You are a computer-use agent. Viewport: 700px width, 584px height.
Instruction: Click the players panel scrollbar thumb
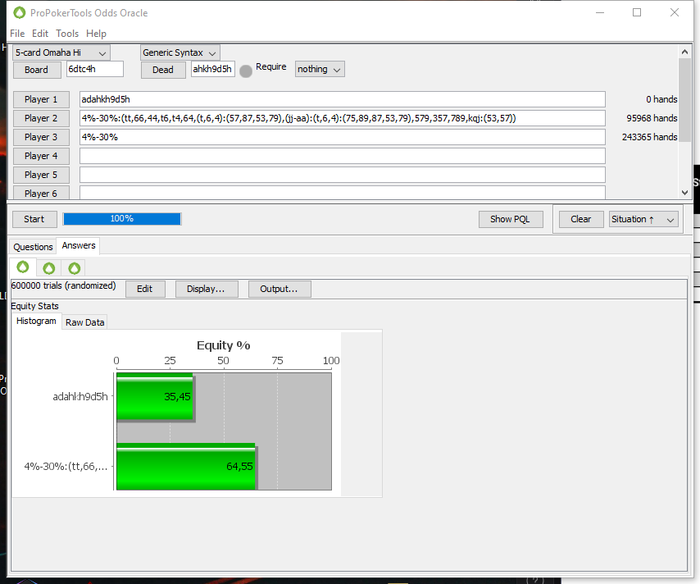(685, 100)
